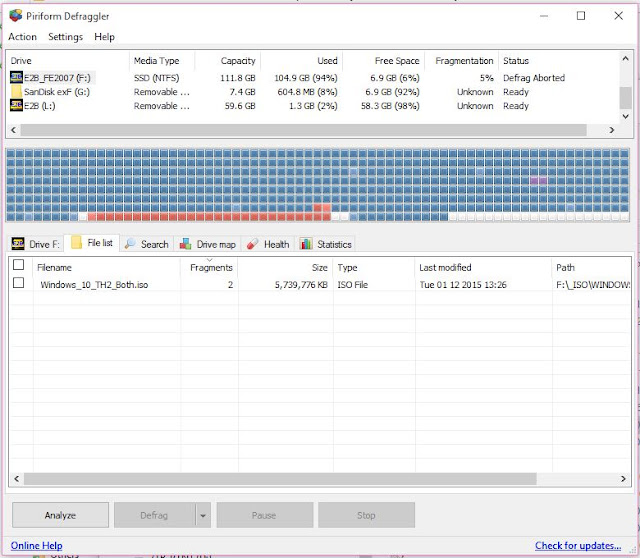Viewport: 640px width, 558px height.
Task: Click file list horizontal scroll right arrow
Action: [623, 479]
